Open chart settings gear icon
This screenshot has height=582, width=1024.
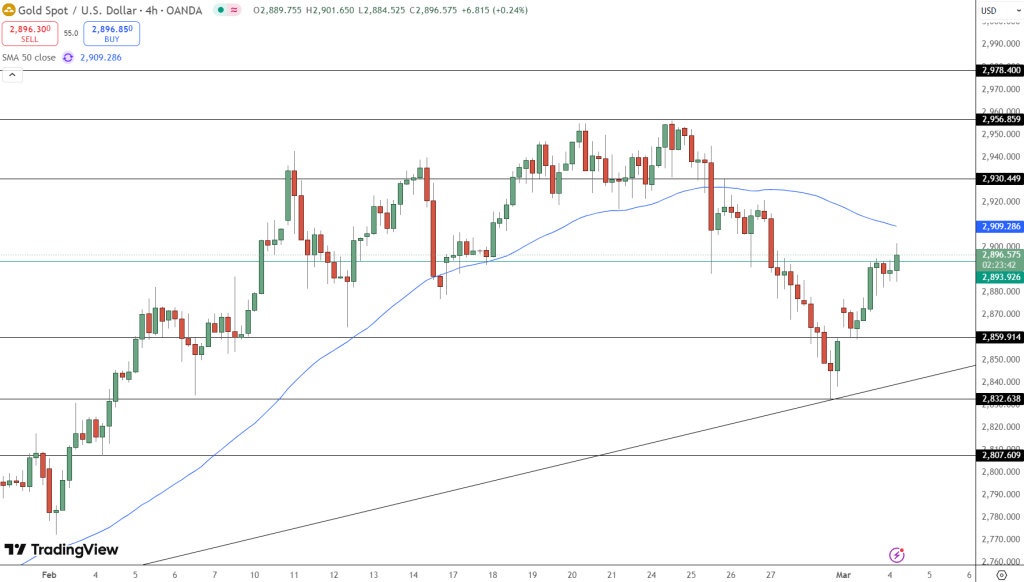coord(1002,575)
